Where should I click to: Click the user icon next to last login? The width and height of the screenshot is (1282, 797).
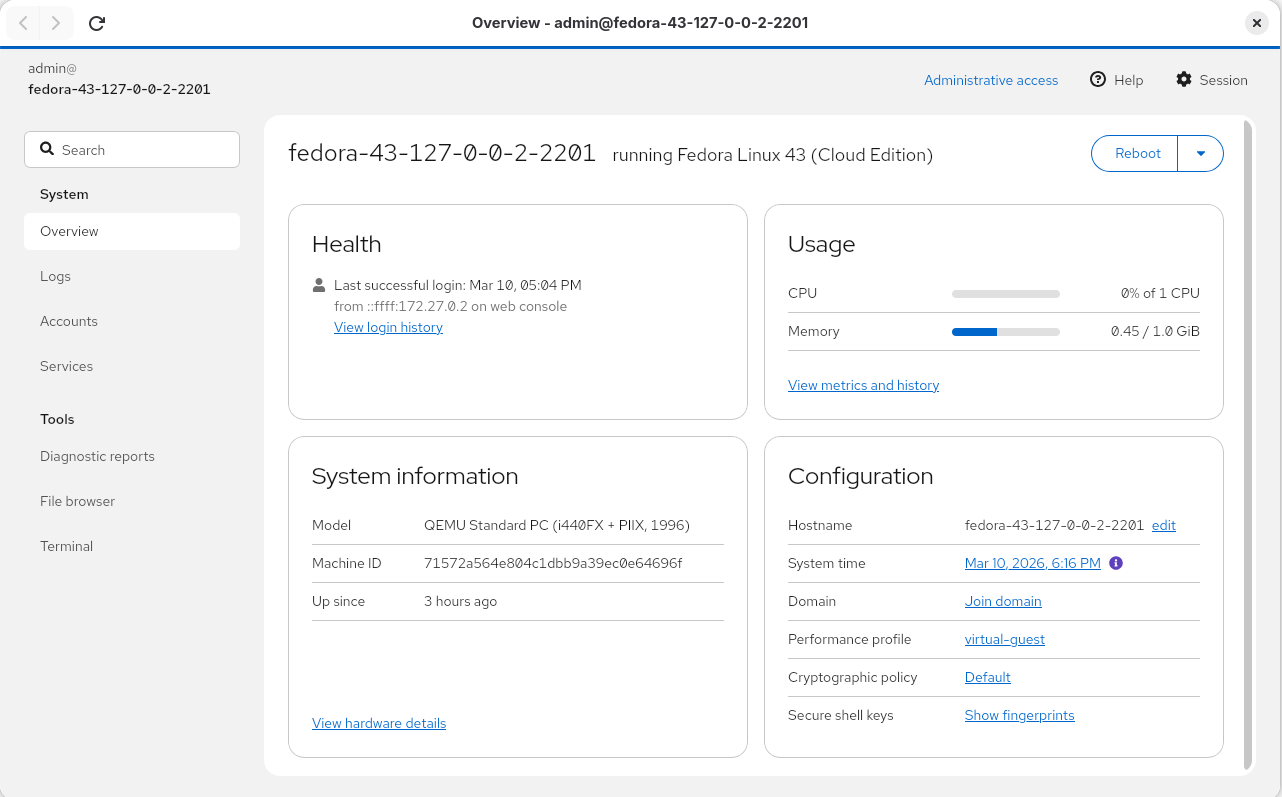pyautogui.click(x=316, y=285)
